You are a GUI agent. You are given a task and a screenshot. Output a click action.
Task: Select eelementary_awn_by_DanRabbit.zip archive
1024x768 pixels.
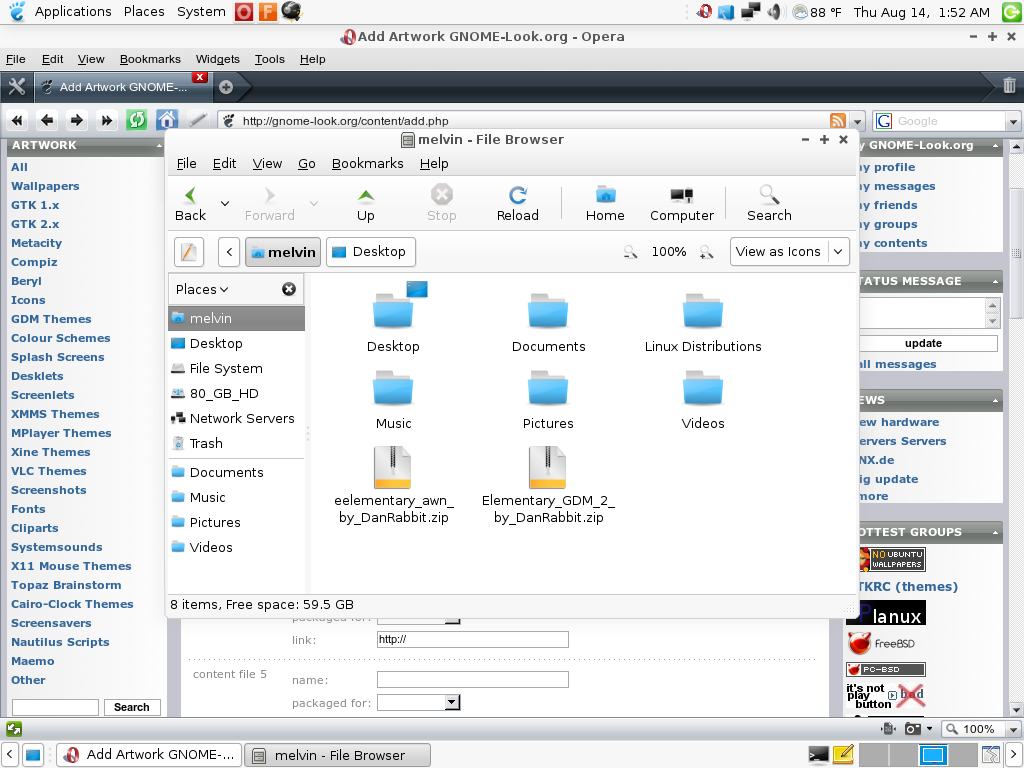point(393,485)
